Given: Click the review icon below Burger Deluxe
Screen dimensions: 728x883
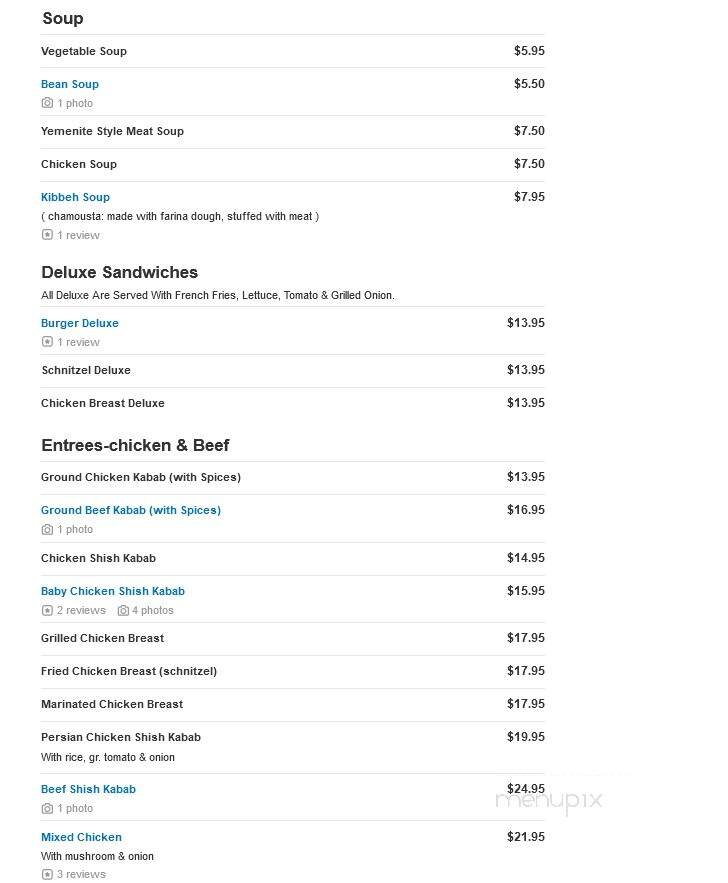Looking at the screenshot, I should tap(46, 342).
